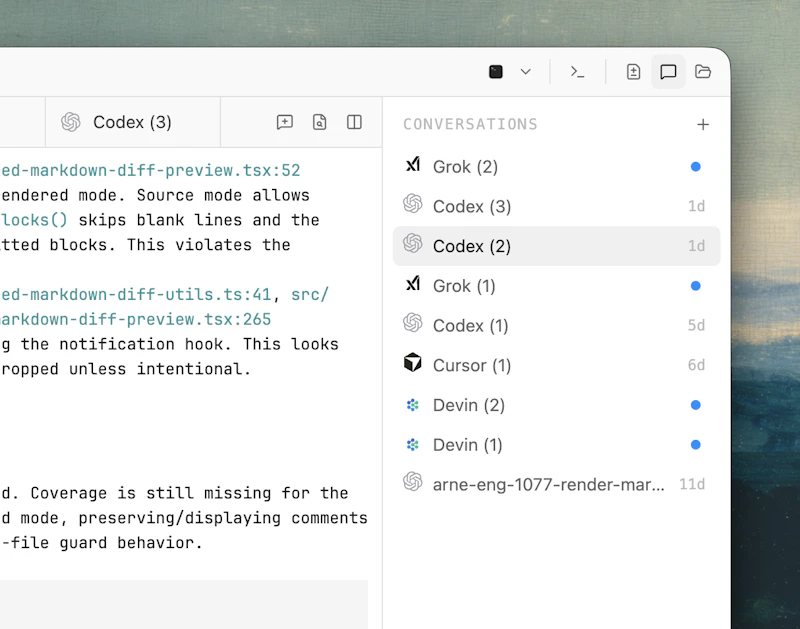Click the gray input area below the message
This screenshot has width=800, height=629.
coord(184,604)
